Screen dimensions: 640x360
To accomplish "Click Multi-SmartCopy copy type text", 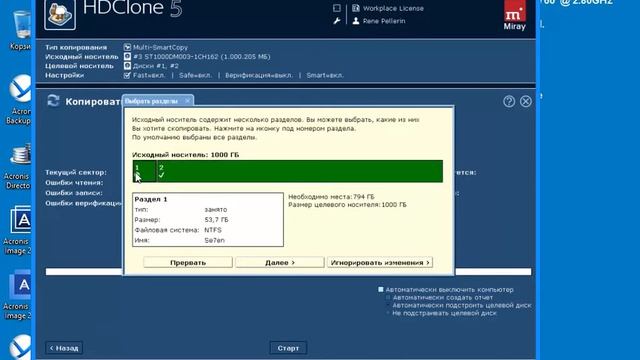I will [x=160, y=47].
